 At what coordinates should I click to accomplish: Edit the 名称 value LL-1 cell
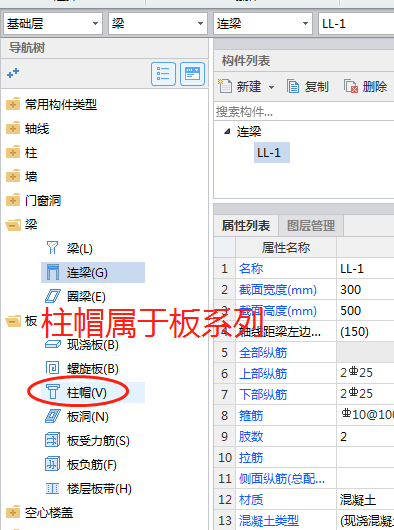(365, 269)
